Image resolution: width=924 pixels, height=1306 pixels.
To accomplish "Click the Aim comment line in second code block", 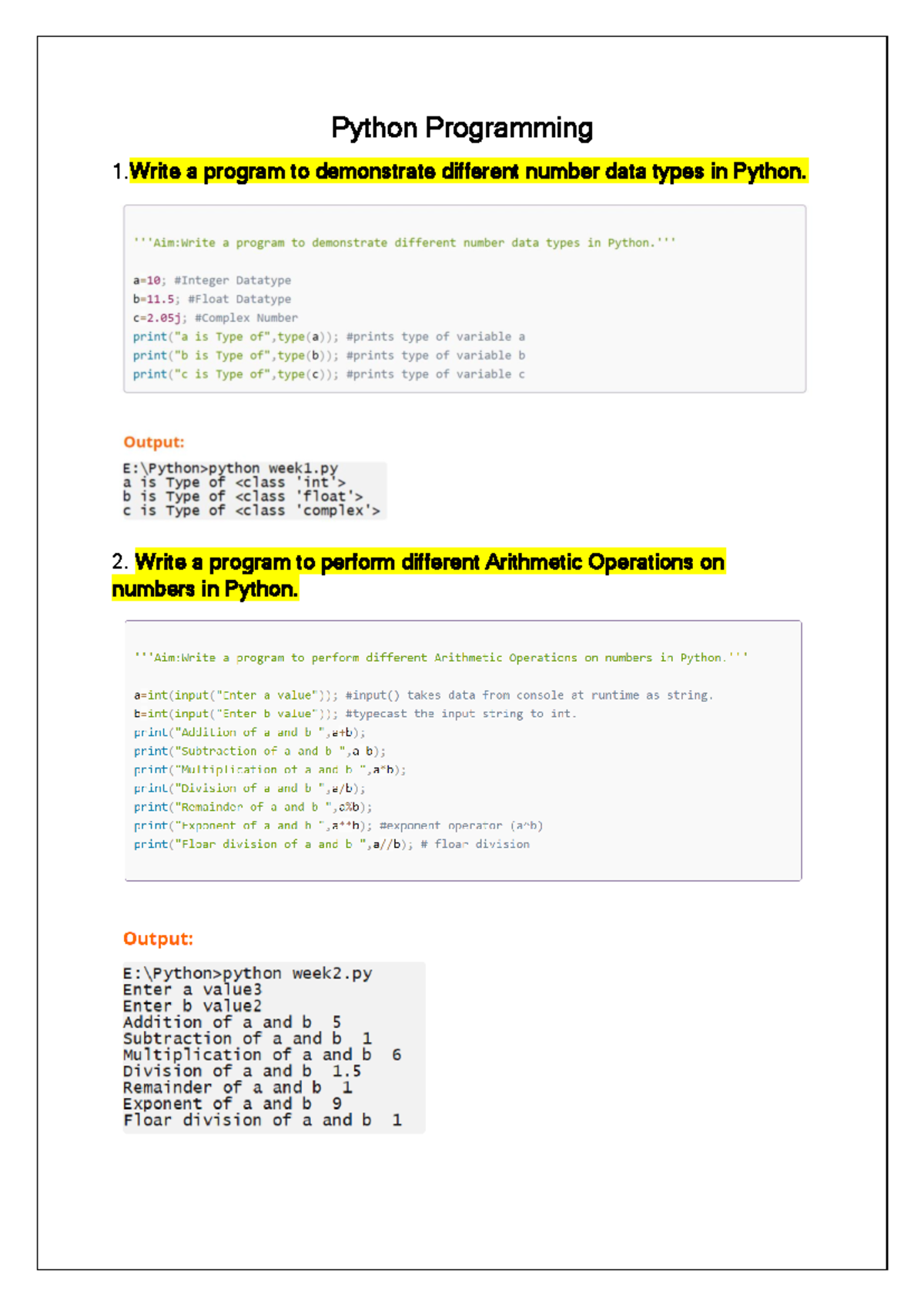I will (x=440, y=658).
